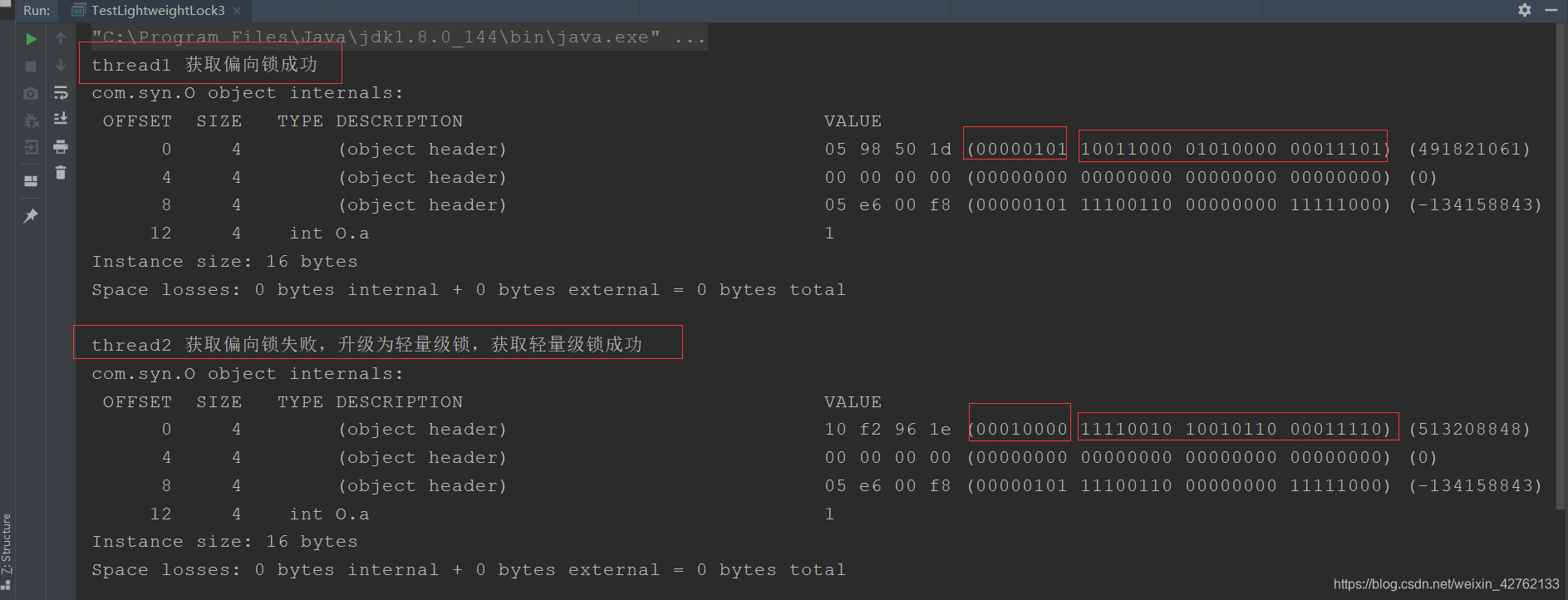Click the 'OFFSET' header under thread2
This screenshot has height=600, width=1568.
[x=137, y=402]
